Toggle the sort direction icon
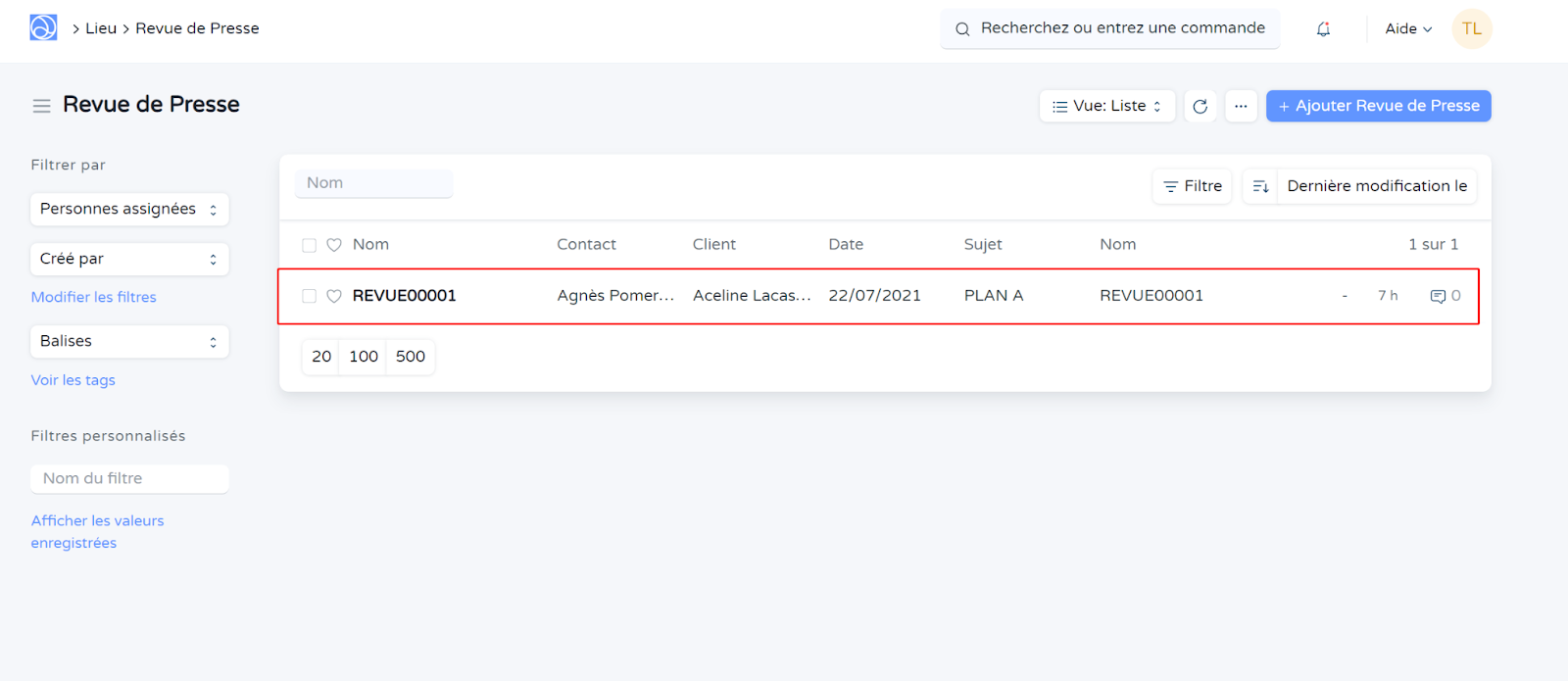Image resolution: width=1568 pixels, height=681 pixels. click(1260, 186)
